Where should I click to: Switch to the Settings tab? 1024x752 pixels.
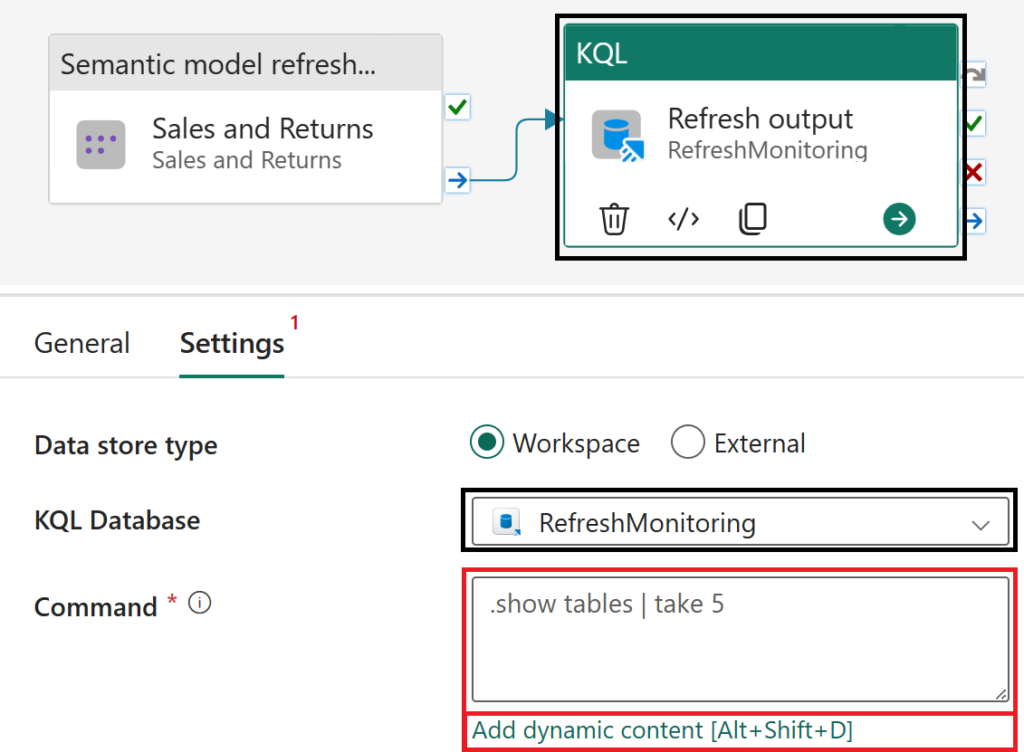click(232, 344)
